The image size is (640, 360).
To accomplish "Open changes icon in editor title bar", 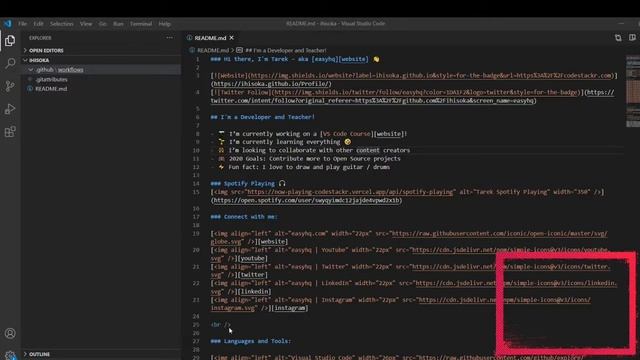I will pyautogui.click(x=618, y=38).
